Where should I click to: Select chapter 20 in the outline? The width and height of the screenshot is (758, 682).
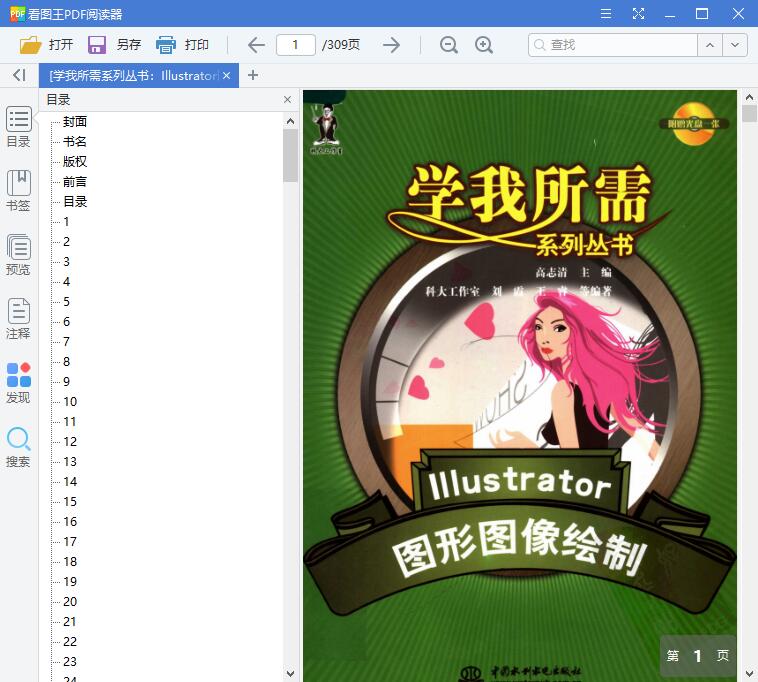coord(70,602)
